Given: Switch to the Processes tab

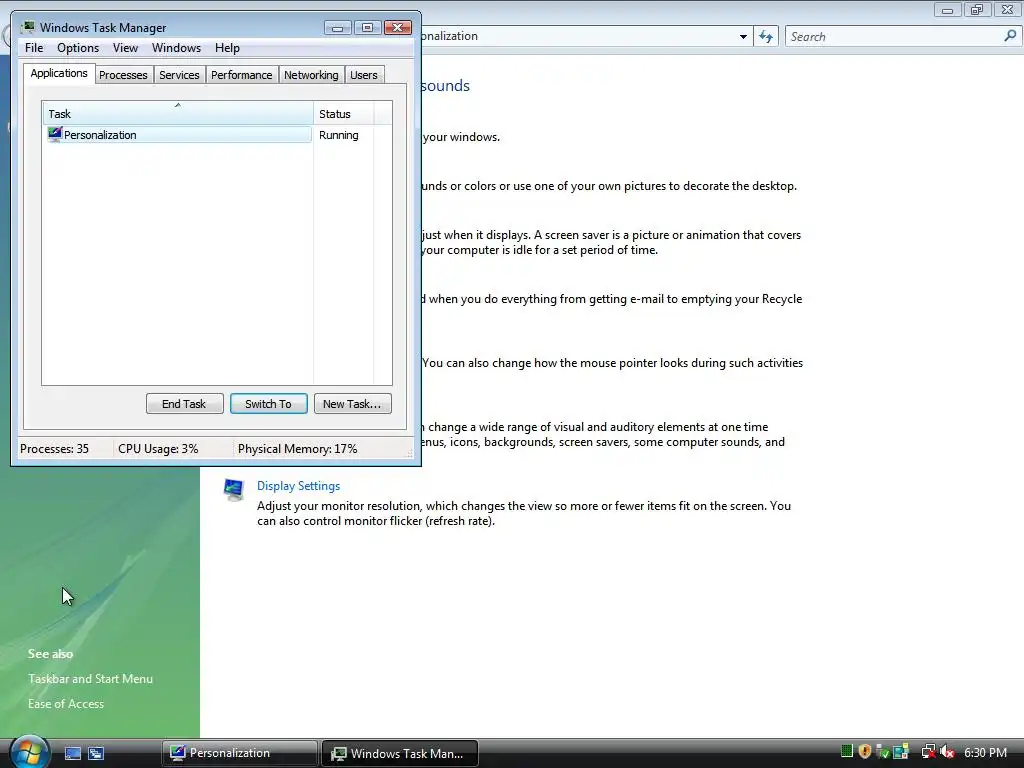Looking at the screenshot, I should tap(123, 75).
